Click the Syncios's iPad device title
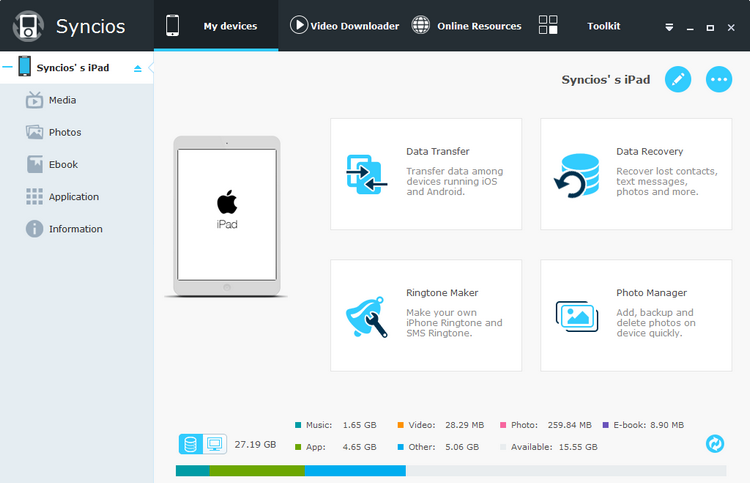This screenshot has width=750, height=483. (x=606, y=79)
